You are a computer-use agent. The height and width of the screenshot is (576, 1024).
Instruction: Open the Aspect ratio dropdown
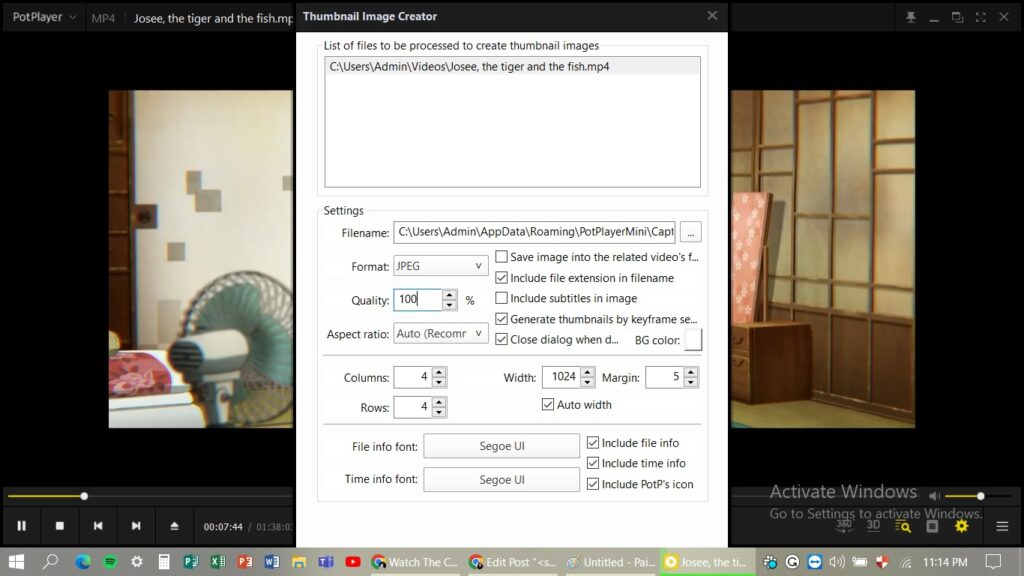(441, 333)
